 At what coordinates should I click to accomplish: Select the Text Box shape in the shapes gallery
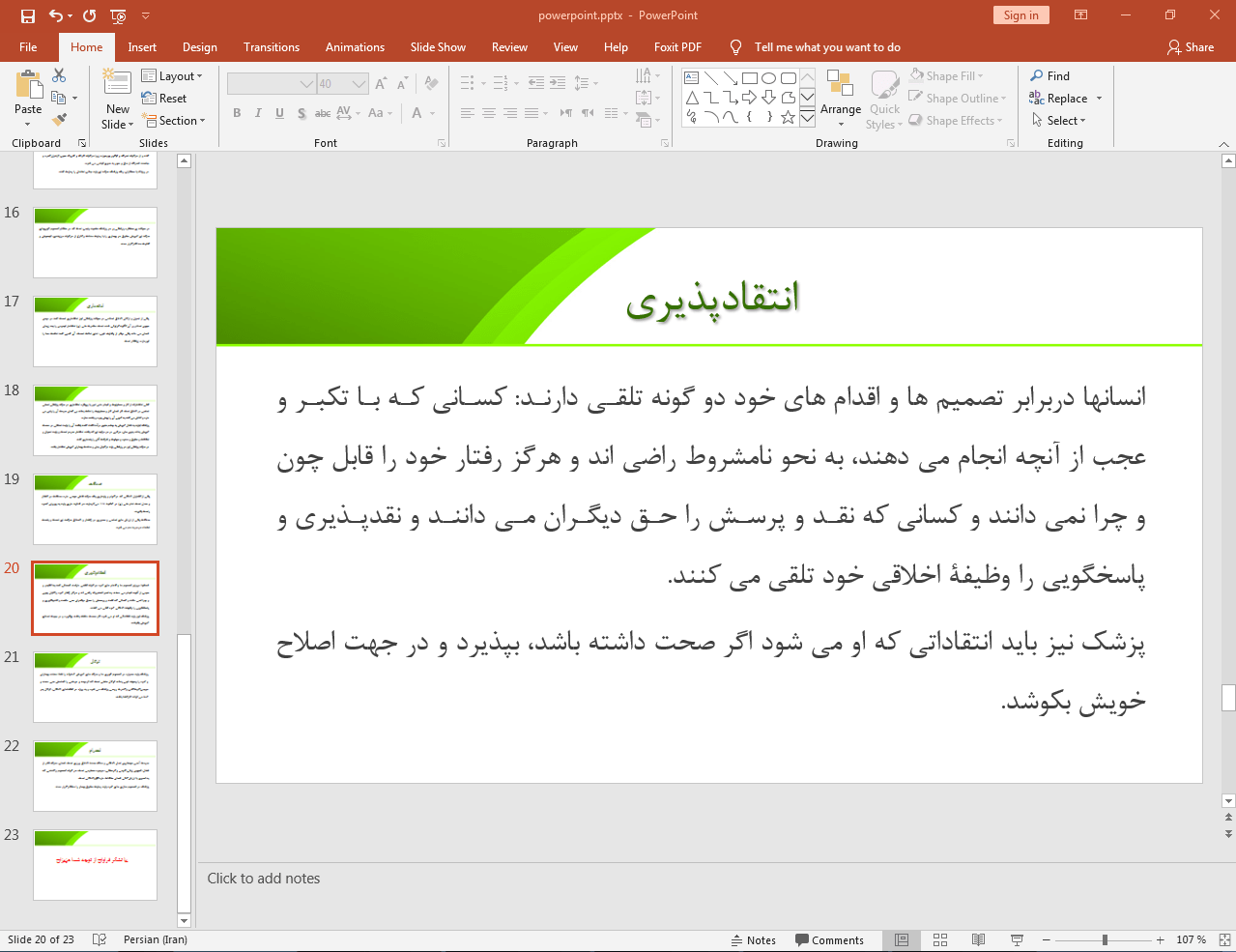click(691, 78)
